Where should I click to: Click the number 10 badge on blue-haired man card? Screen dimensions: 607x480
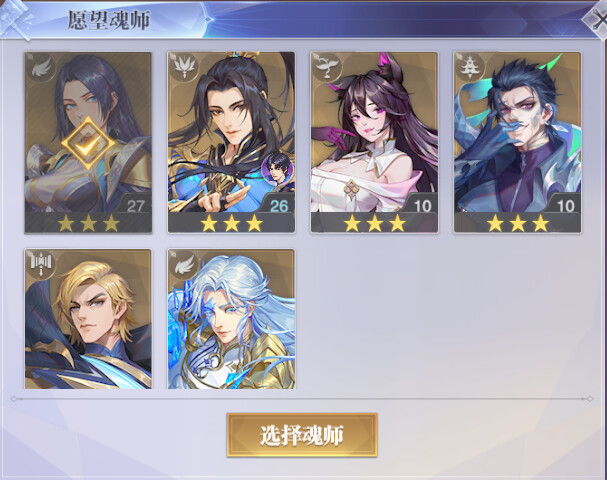tap(566, 206)
